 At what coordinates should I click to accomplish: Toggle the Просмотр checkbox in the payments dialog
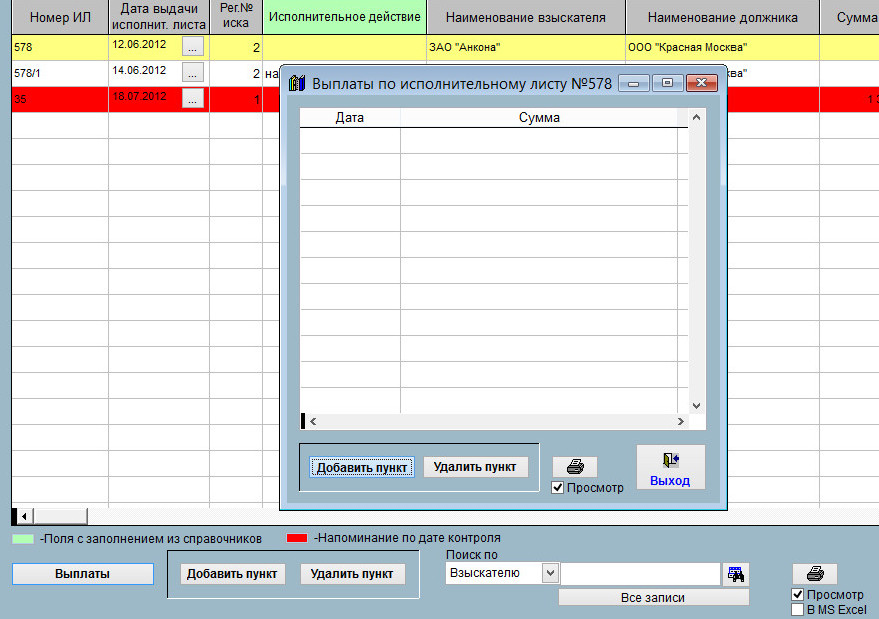tap(557, 487)
